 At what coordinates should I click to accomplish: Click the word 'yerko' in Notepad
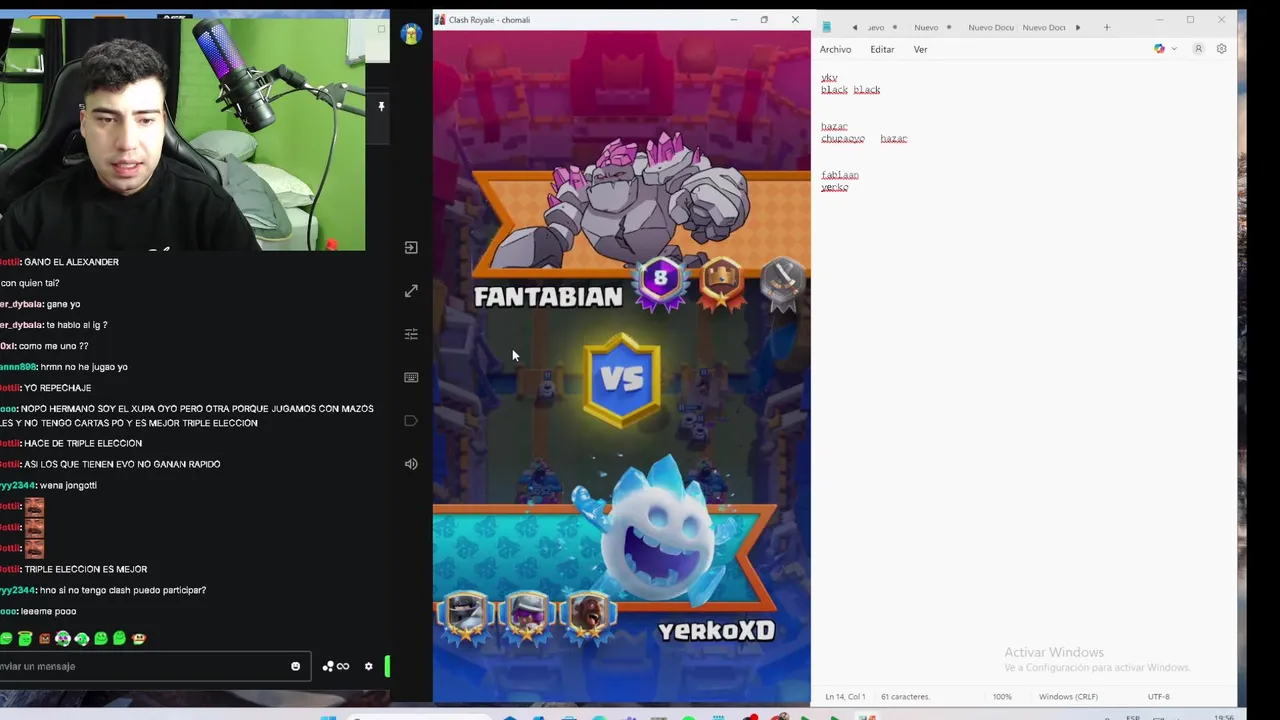click(835, 187)
